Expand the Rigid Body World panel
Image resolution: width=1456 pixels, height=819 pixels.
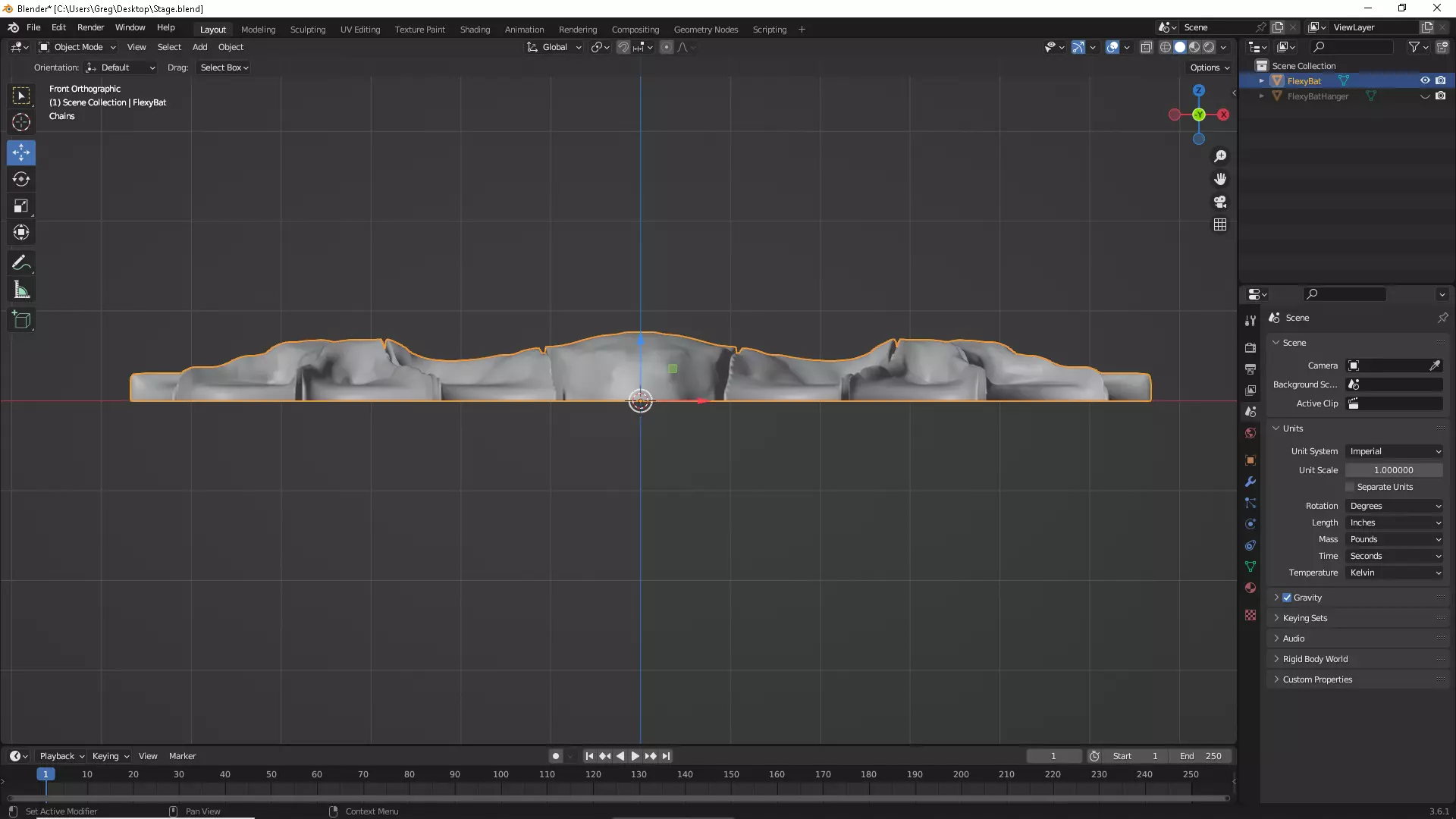click(1315, 659)
